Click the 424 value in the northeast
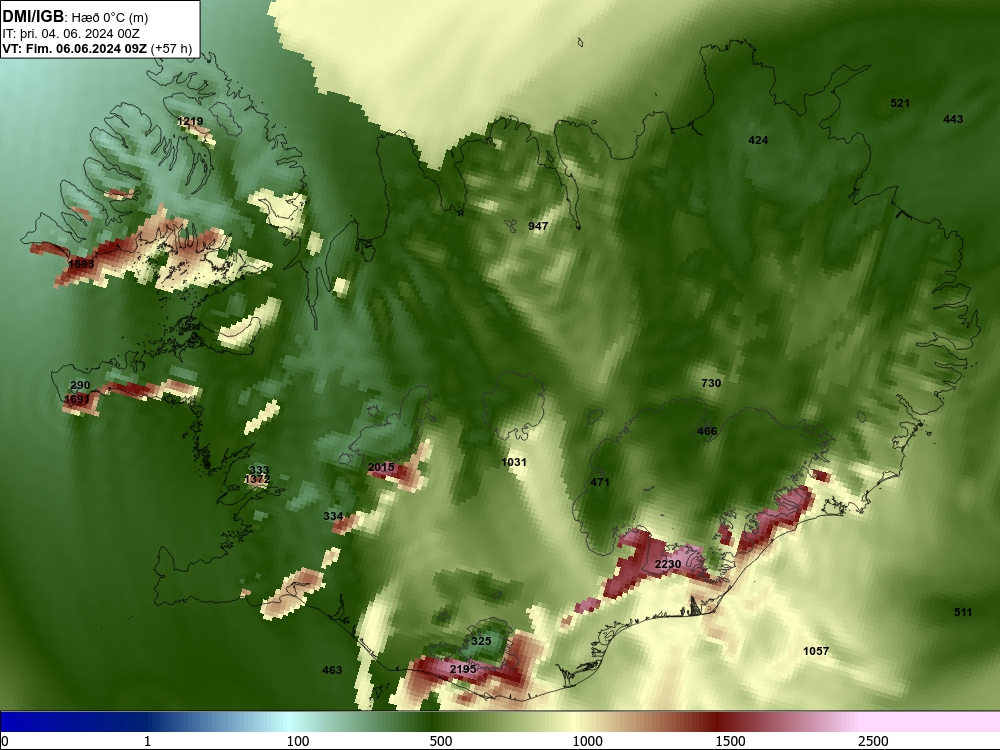 click(758, 140)
